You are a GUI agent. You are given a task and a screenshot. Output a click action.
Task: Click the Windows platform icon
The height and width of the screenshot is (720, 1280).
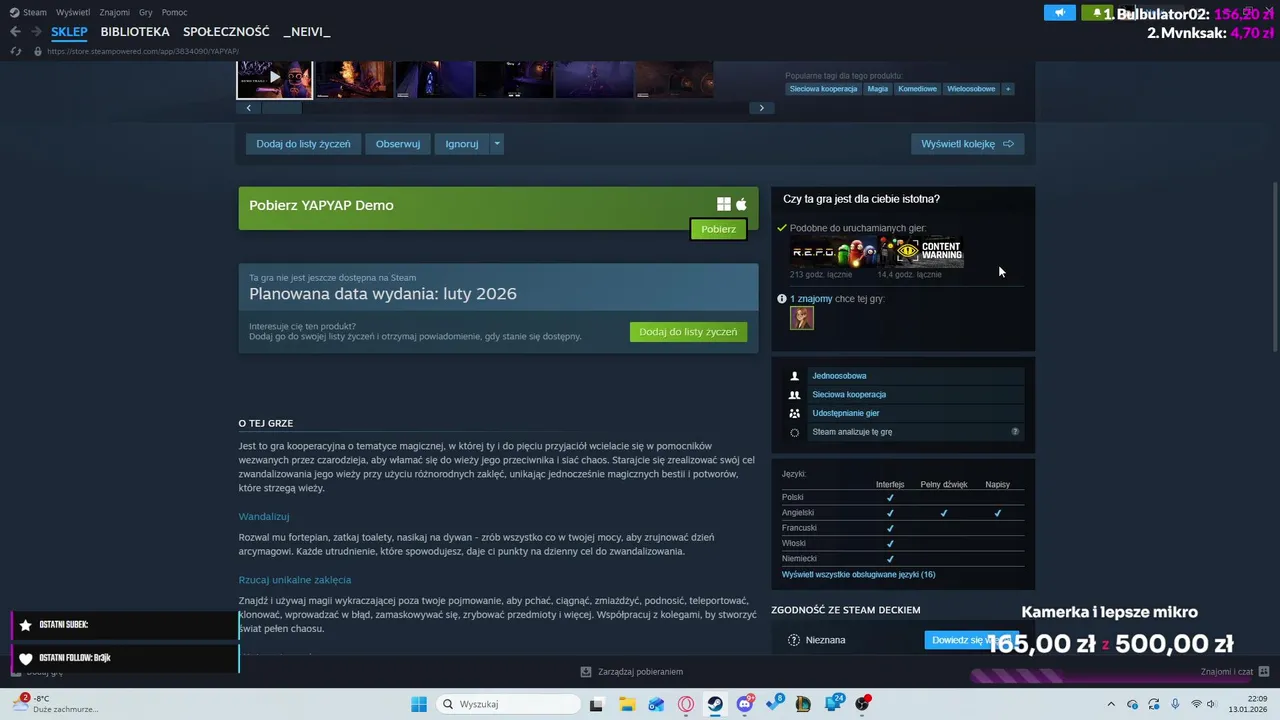coord(724,205)
